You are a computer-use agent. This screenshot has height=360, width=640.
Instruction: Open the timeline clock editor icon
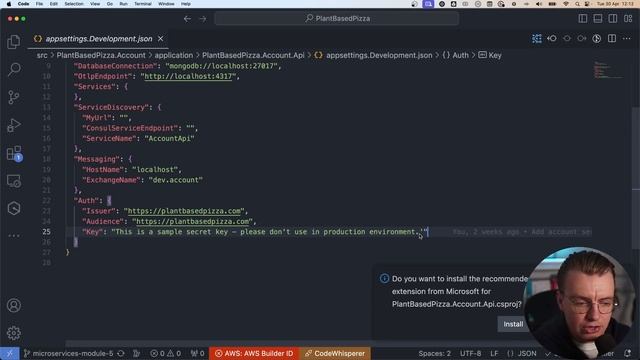coord(597,39)
